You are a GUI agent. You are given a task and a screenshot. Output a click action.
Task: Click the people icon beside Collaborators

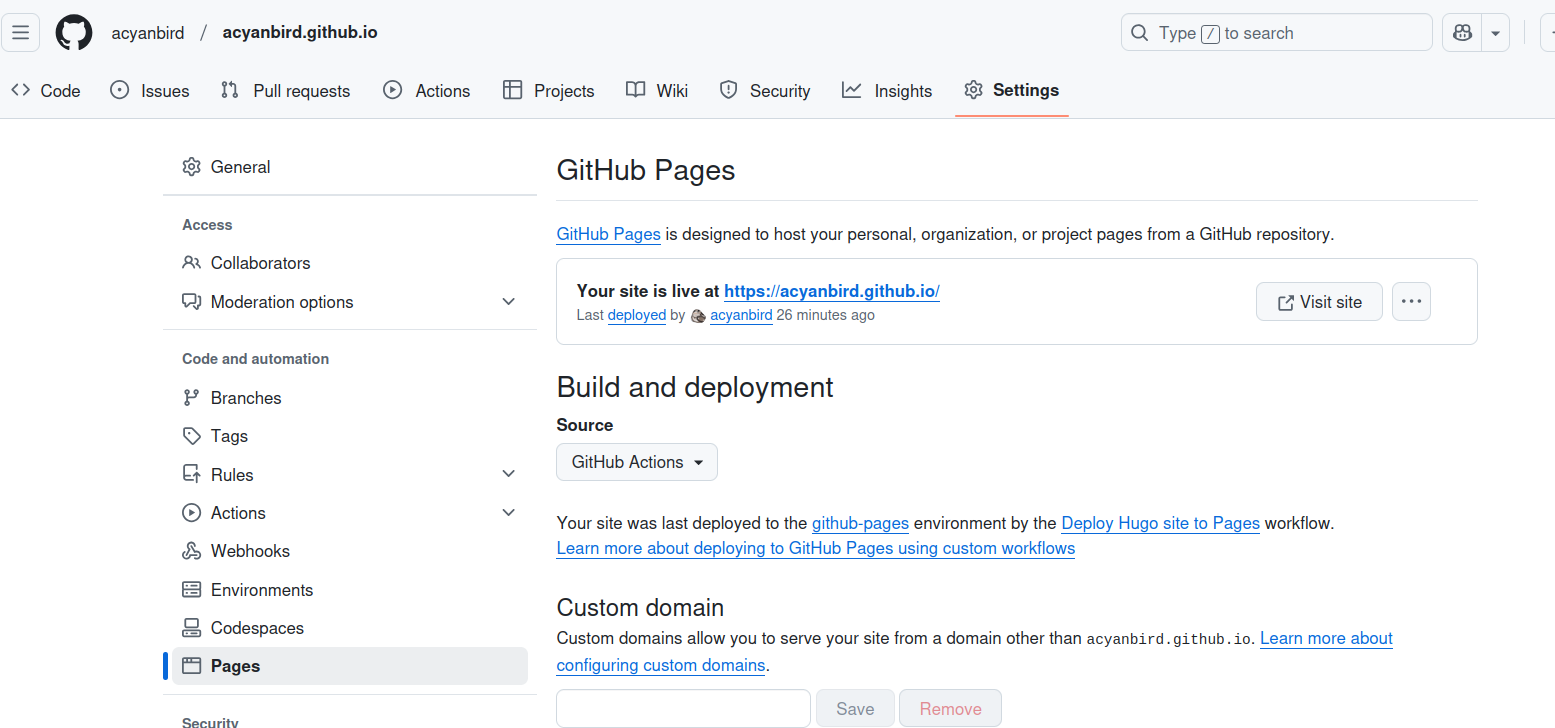191,263
